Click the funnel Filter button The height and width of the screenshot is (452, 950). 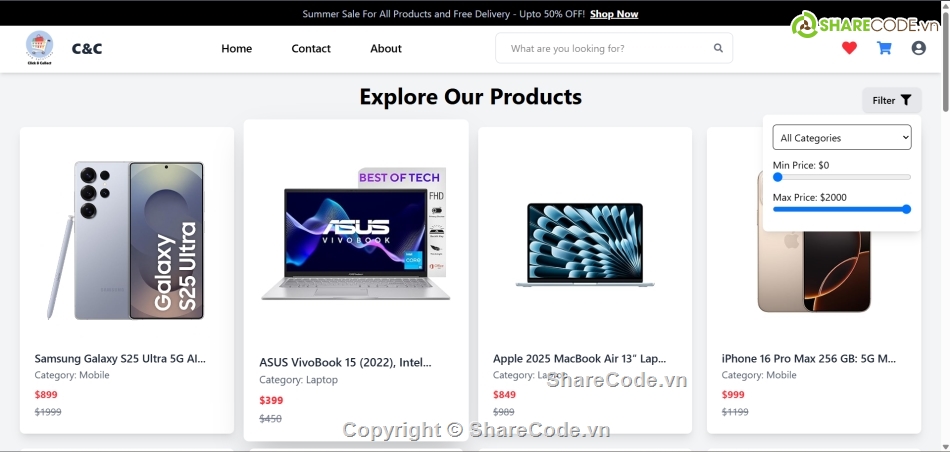click(x=892, y=101)
